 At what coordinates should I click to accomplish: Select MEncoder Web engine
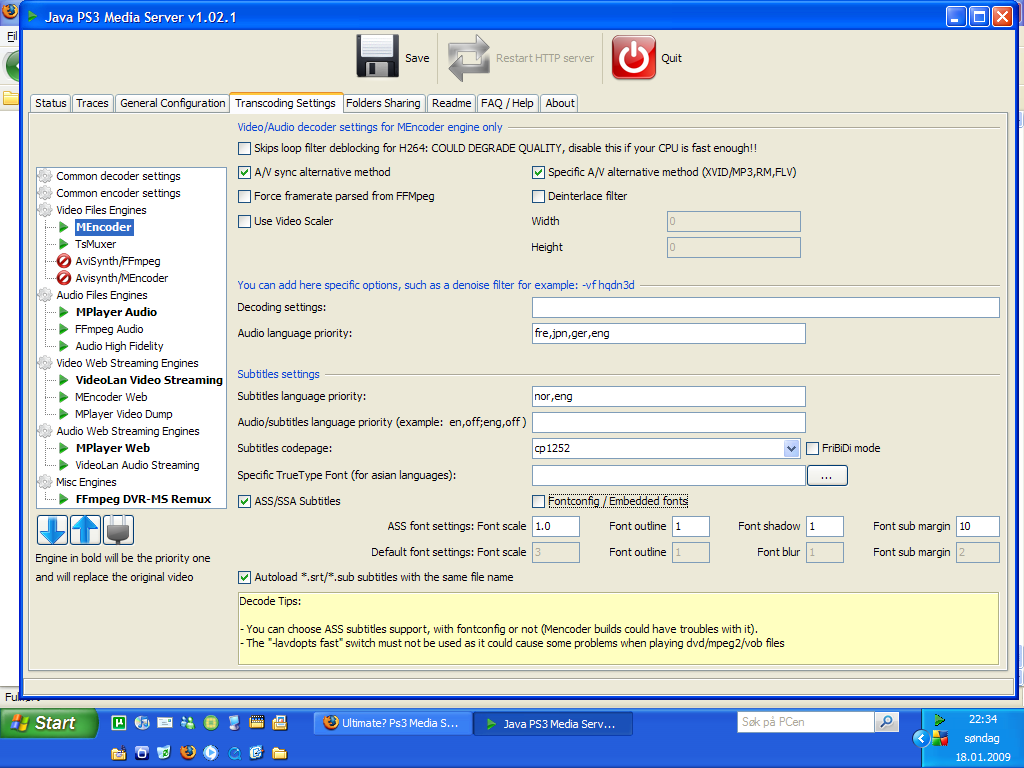click(111, 397)
